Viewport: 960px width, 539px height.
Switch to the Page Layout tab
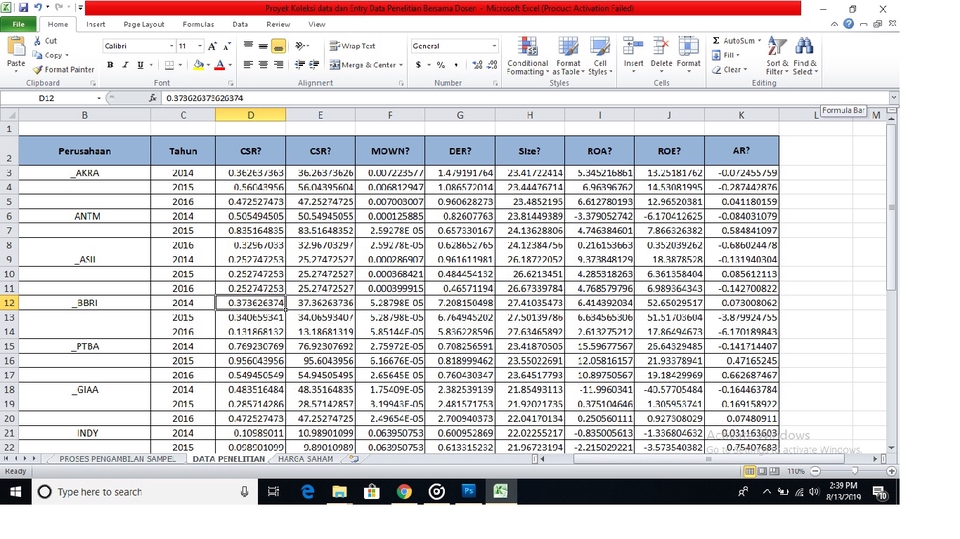click(144, 24)
